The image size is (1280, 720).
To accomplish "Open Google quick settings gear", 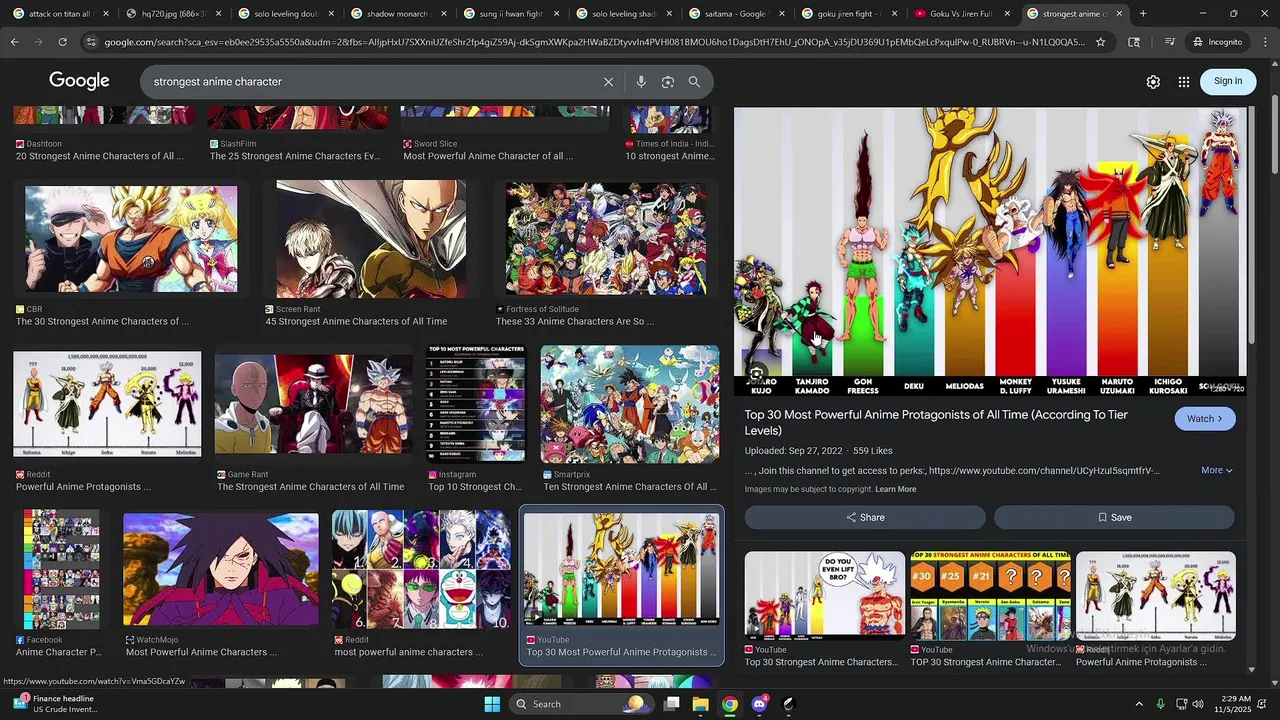I will click(1153, 82).
